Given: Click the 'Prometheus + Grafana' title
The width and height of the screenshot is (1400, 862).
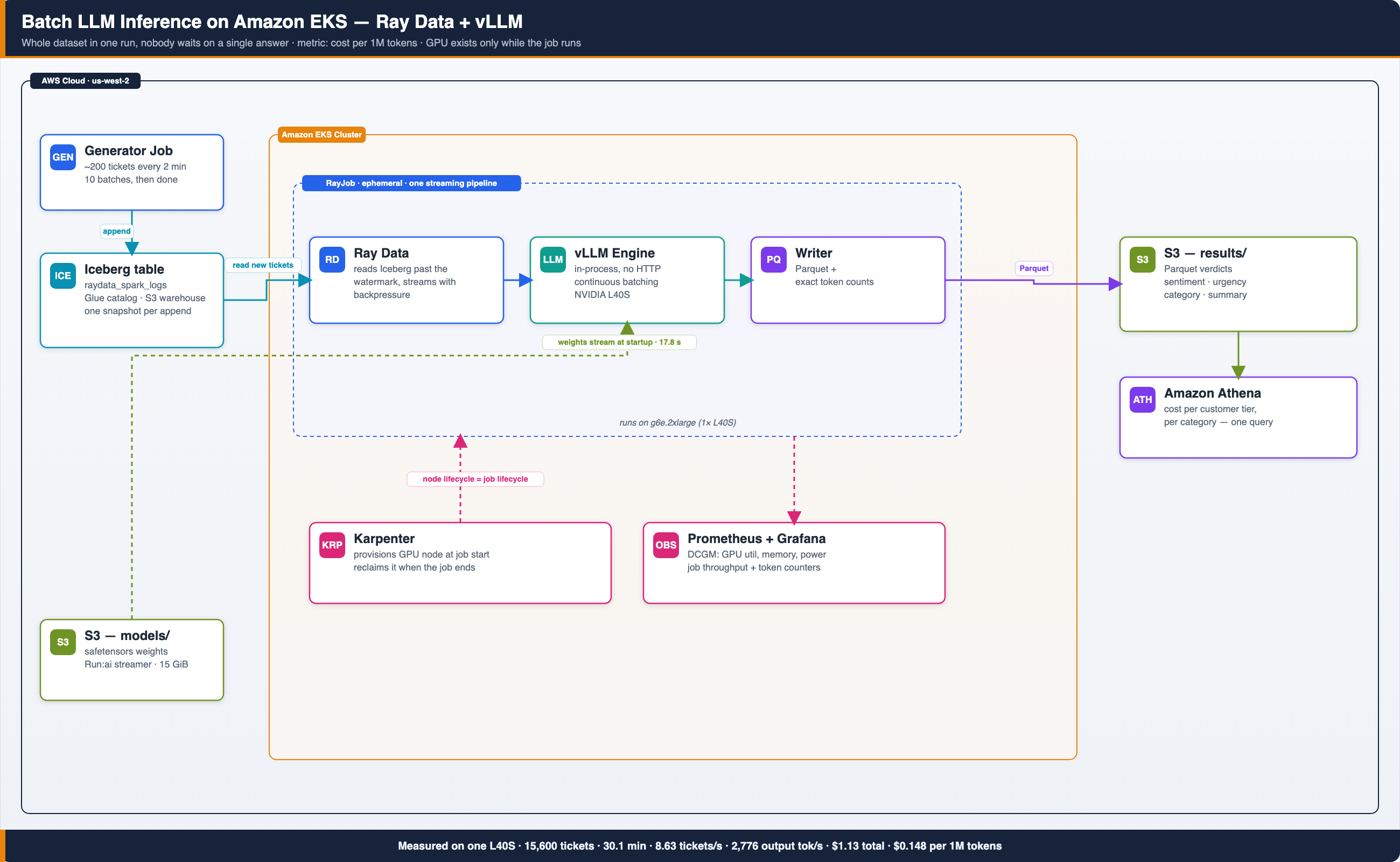Looking at the screenshot, I should (757, 539).
